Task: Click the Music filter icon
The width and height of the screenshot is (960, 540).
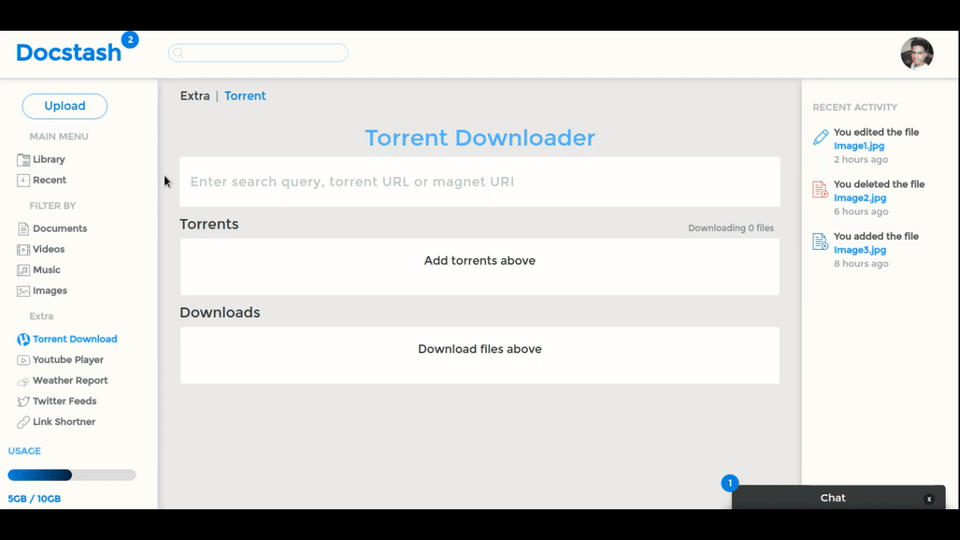Action: tap(24, 271)
